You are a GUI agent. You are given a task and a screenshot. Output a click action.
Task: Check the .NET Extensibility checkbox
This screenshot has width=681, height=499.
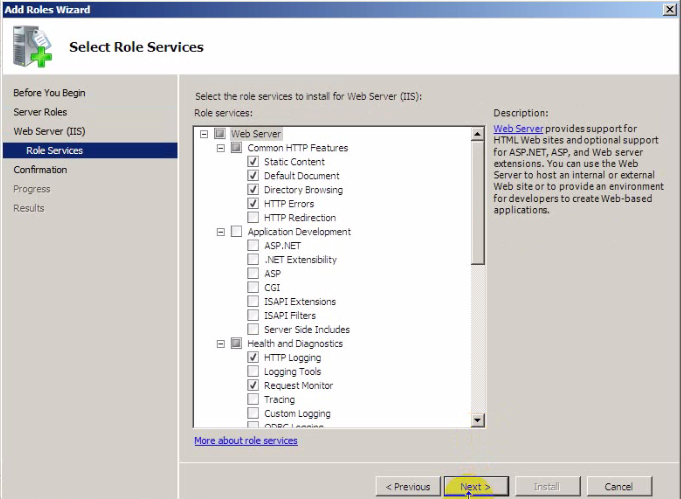tap(253, 259)
